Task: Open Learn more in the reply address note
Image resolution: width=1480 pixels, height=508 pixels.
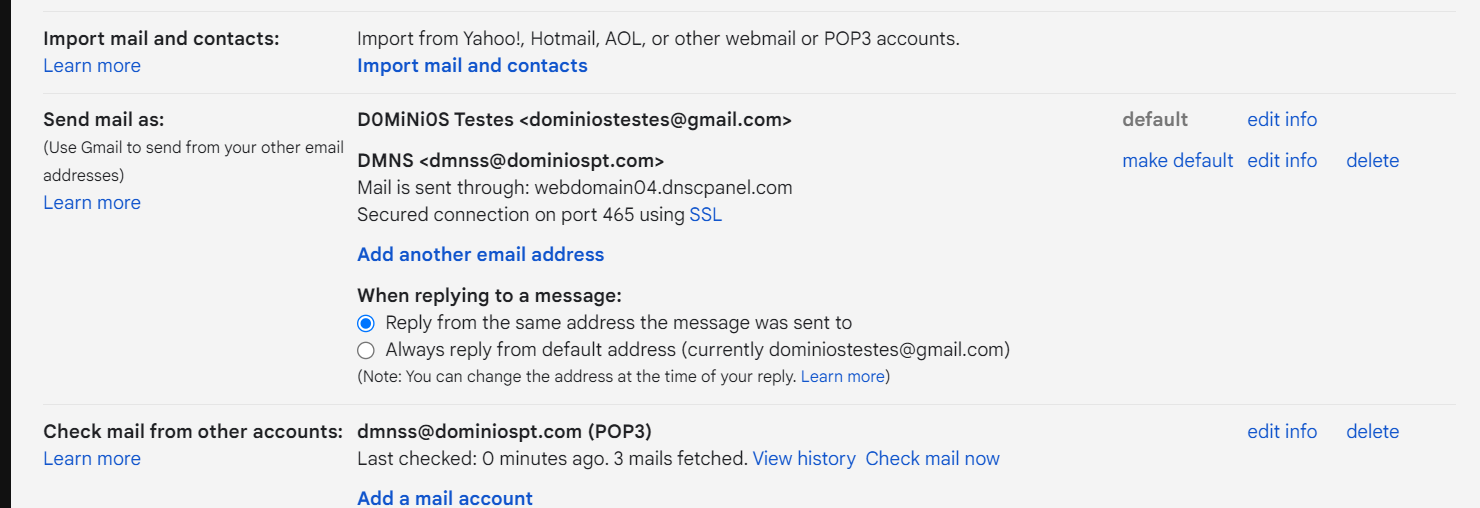Action: (842, 377)
